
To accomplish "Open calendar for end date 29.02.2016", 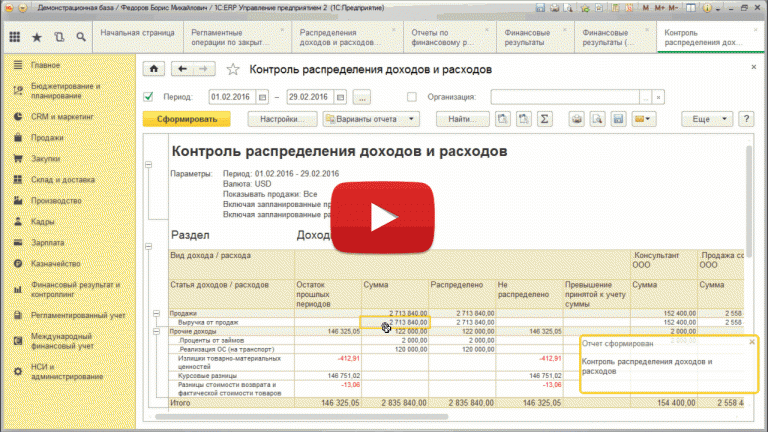I will pos(340,97).
